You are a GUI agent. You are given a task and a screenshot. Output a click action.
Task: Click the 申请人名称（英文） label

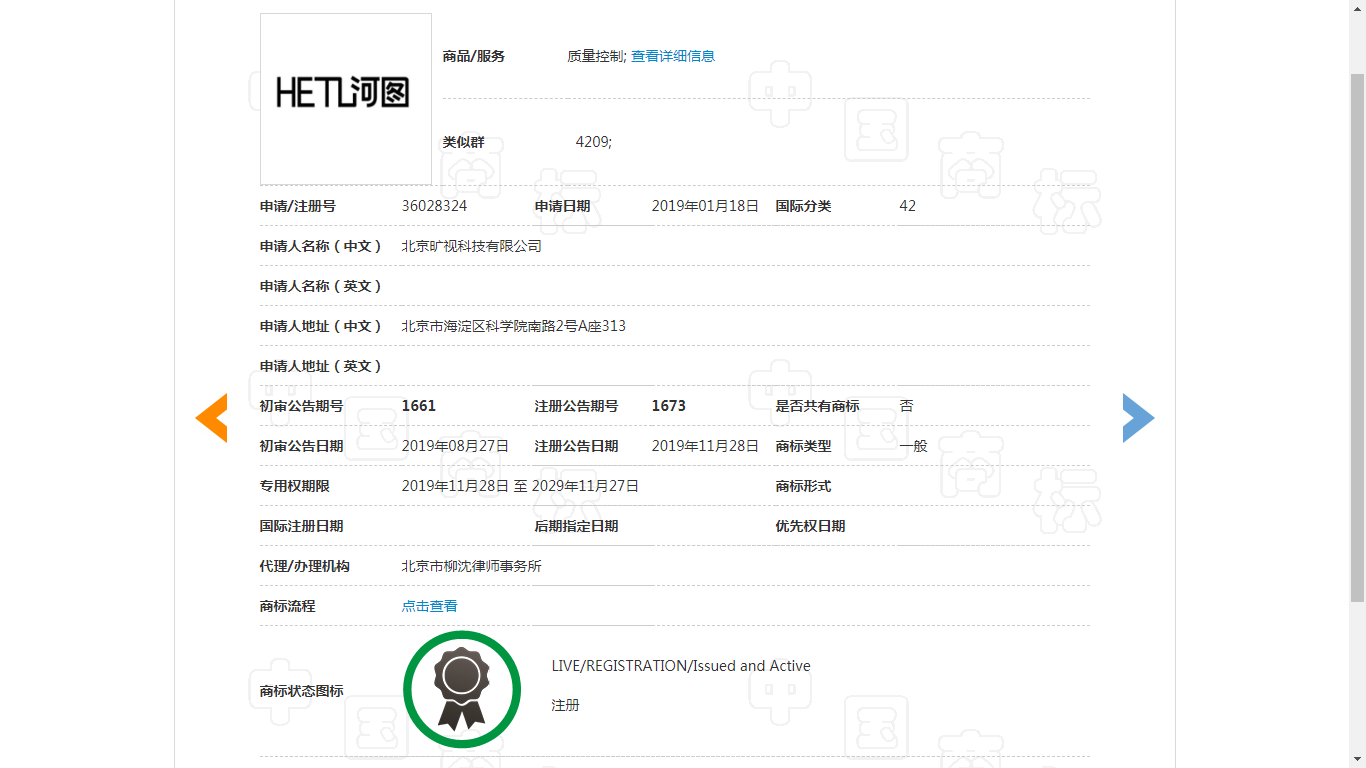pyautogui.click(x=321, y=286)
